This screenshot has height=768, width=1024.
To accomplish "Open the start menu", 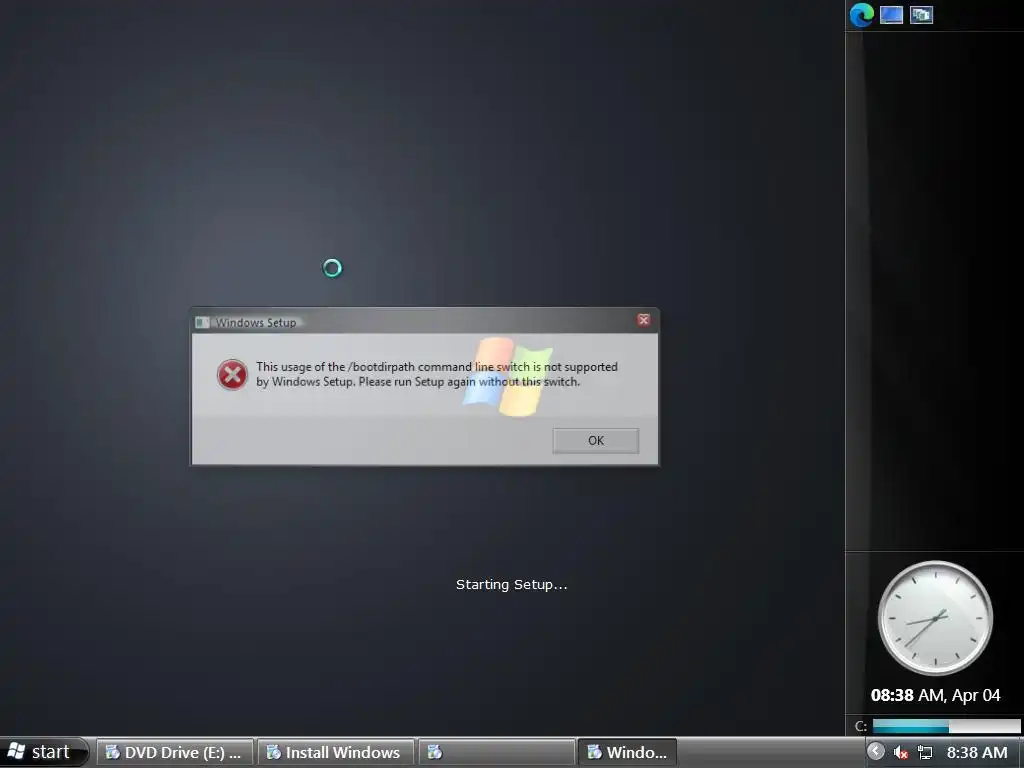I will click(43, 752).
